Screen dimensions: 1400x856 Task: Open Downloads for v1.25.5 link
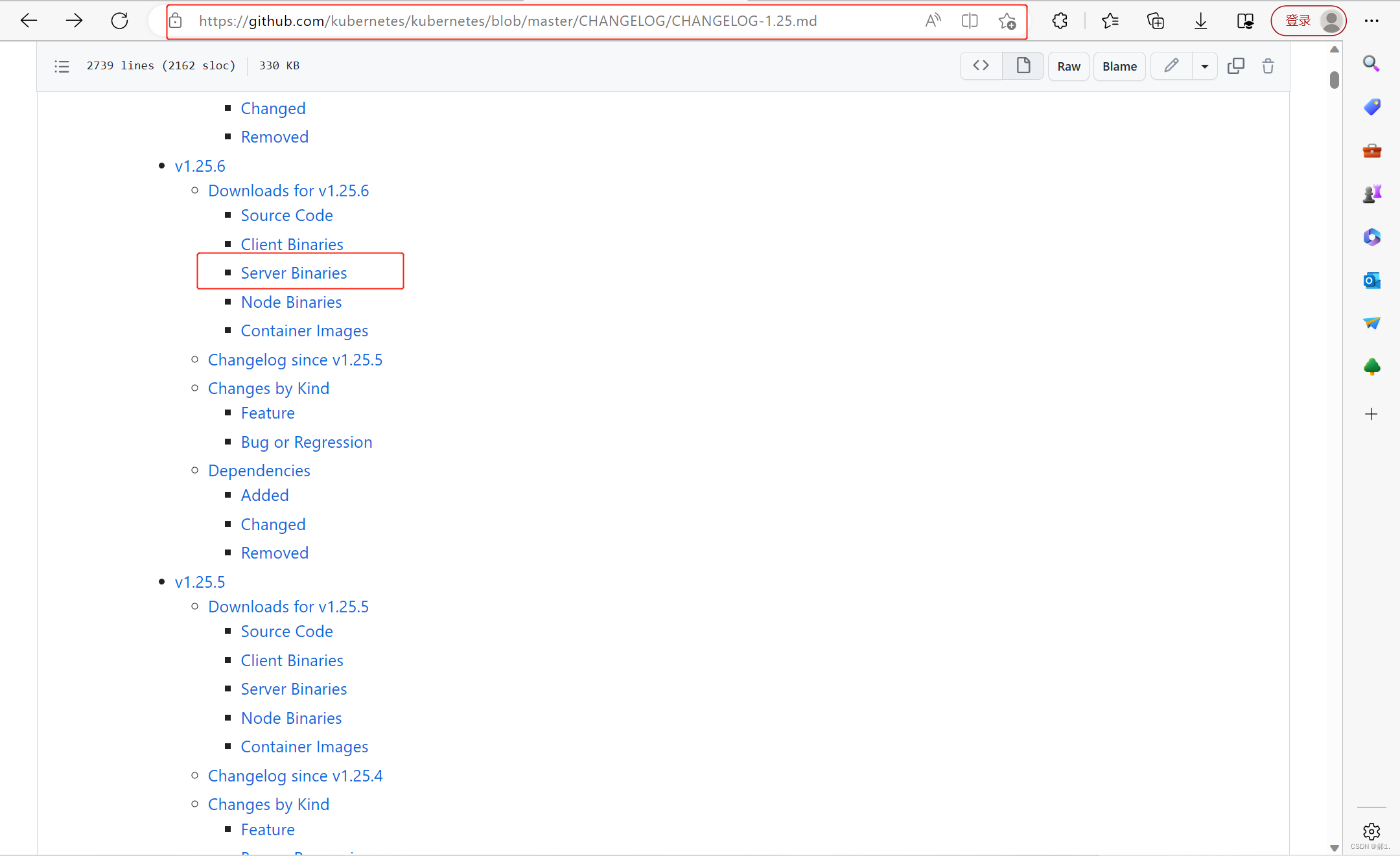tap(288, 607)
